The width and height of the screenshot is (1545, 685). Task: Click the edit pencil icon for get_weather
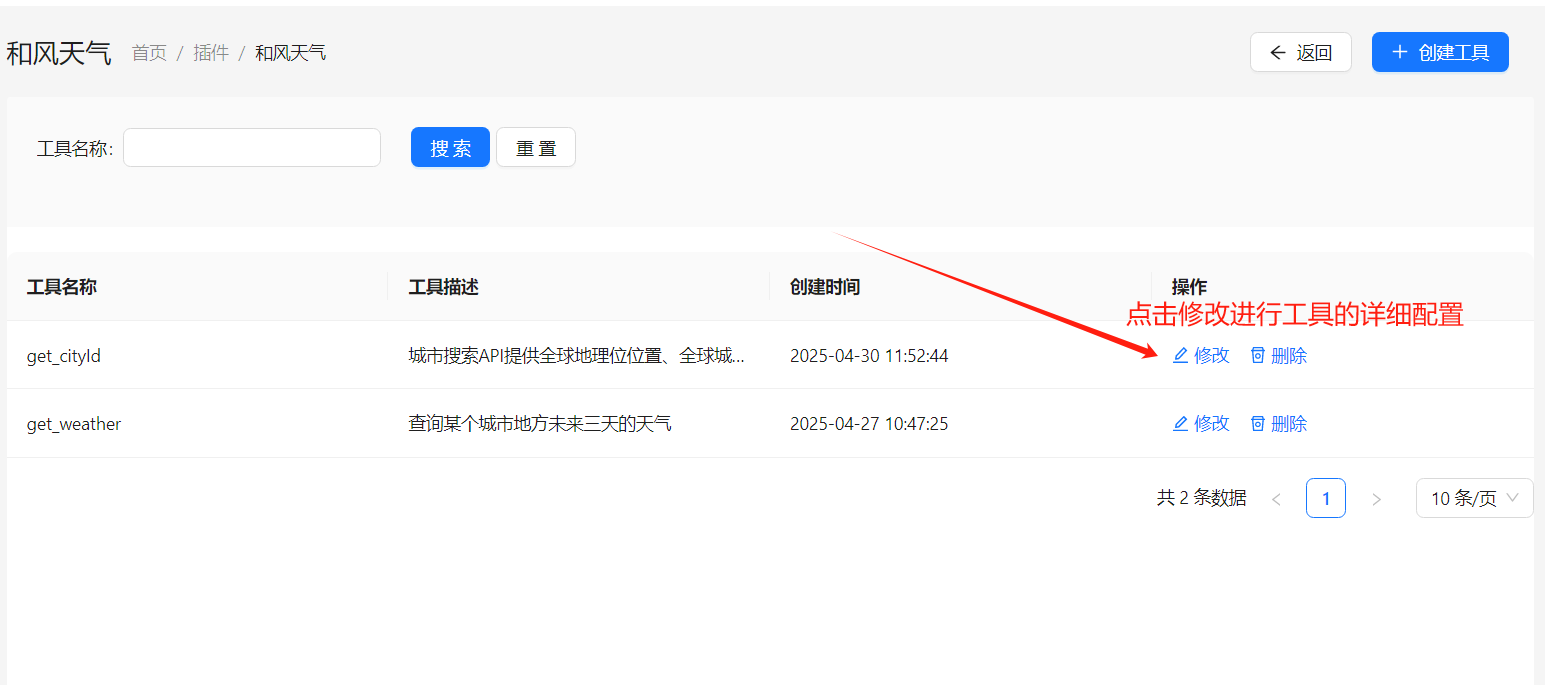1180,424
